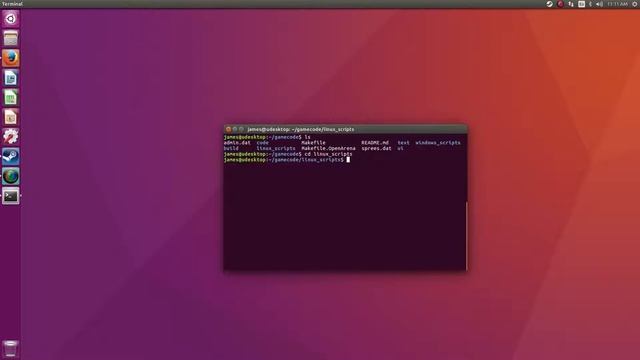Viewport: 640px width, 360px height.
Task: Open the globe application in launcher
Action: click(x=11, y=176)
